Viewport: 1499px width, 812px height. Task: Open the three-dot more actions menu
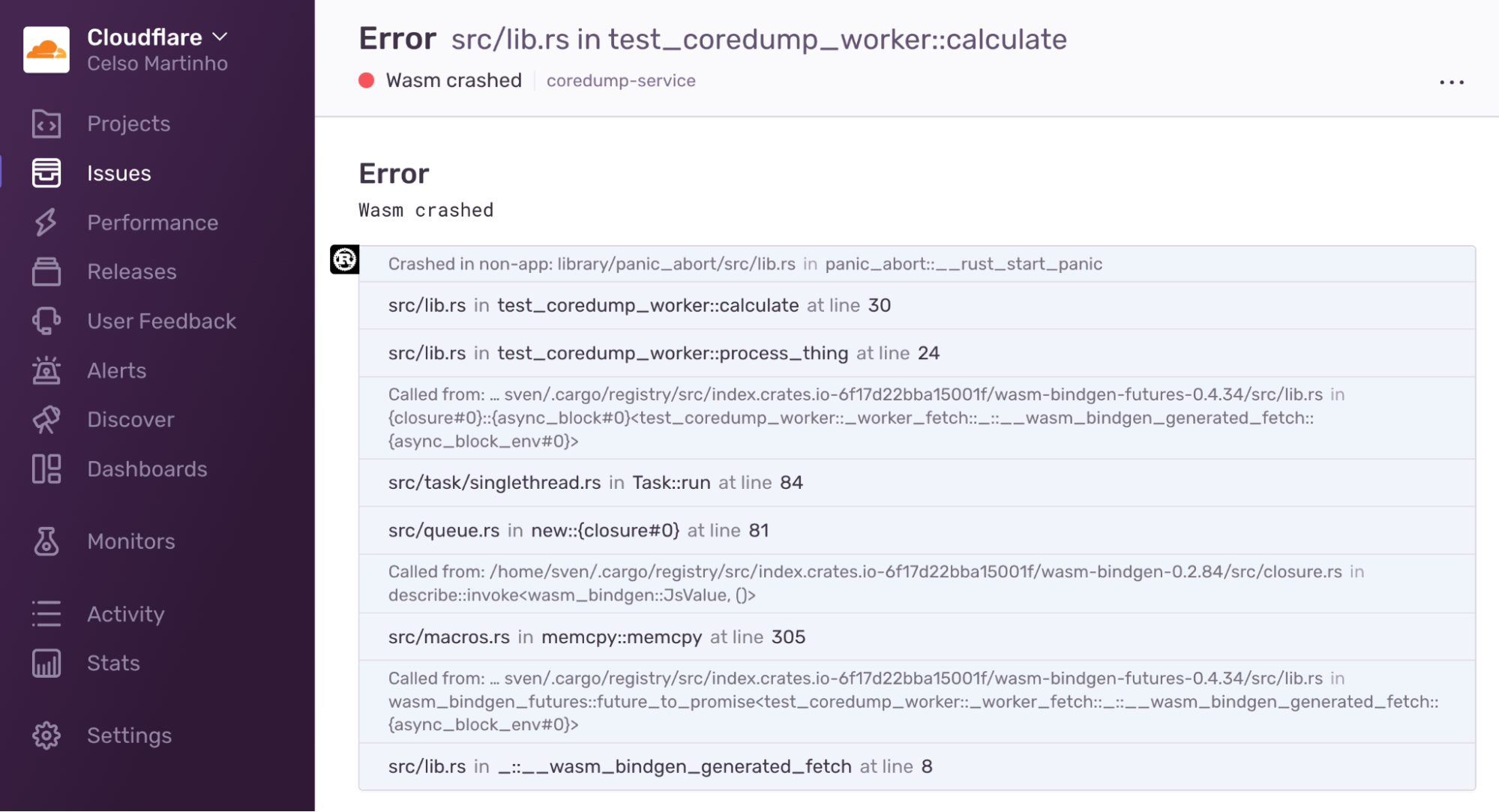[x=1452, y=82]
